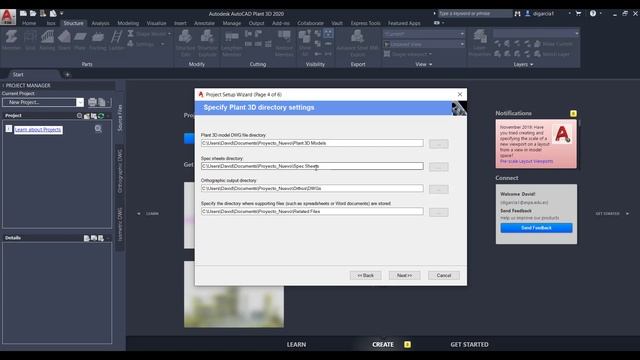Click the binoculars search icon in title bar

click(x=518, y=13)
